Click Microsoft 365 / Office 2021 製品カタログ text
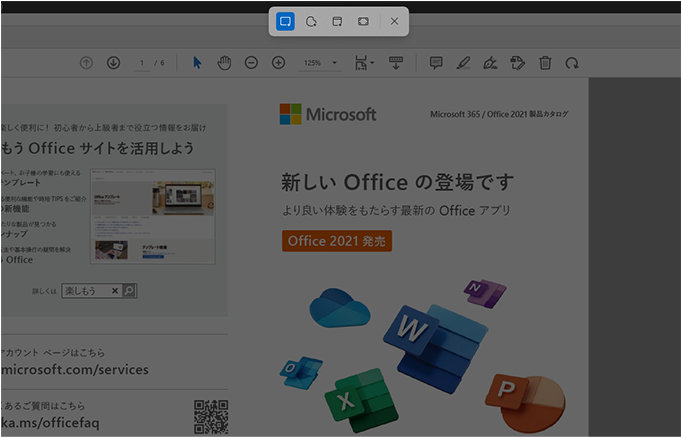The height and width of the screenshot is (437, 681). pos(499,114)
